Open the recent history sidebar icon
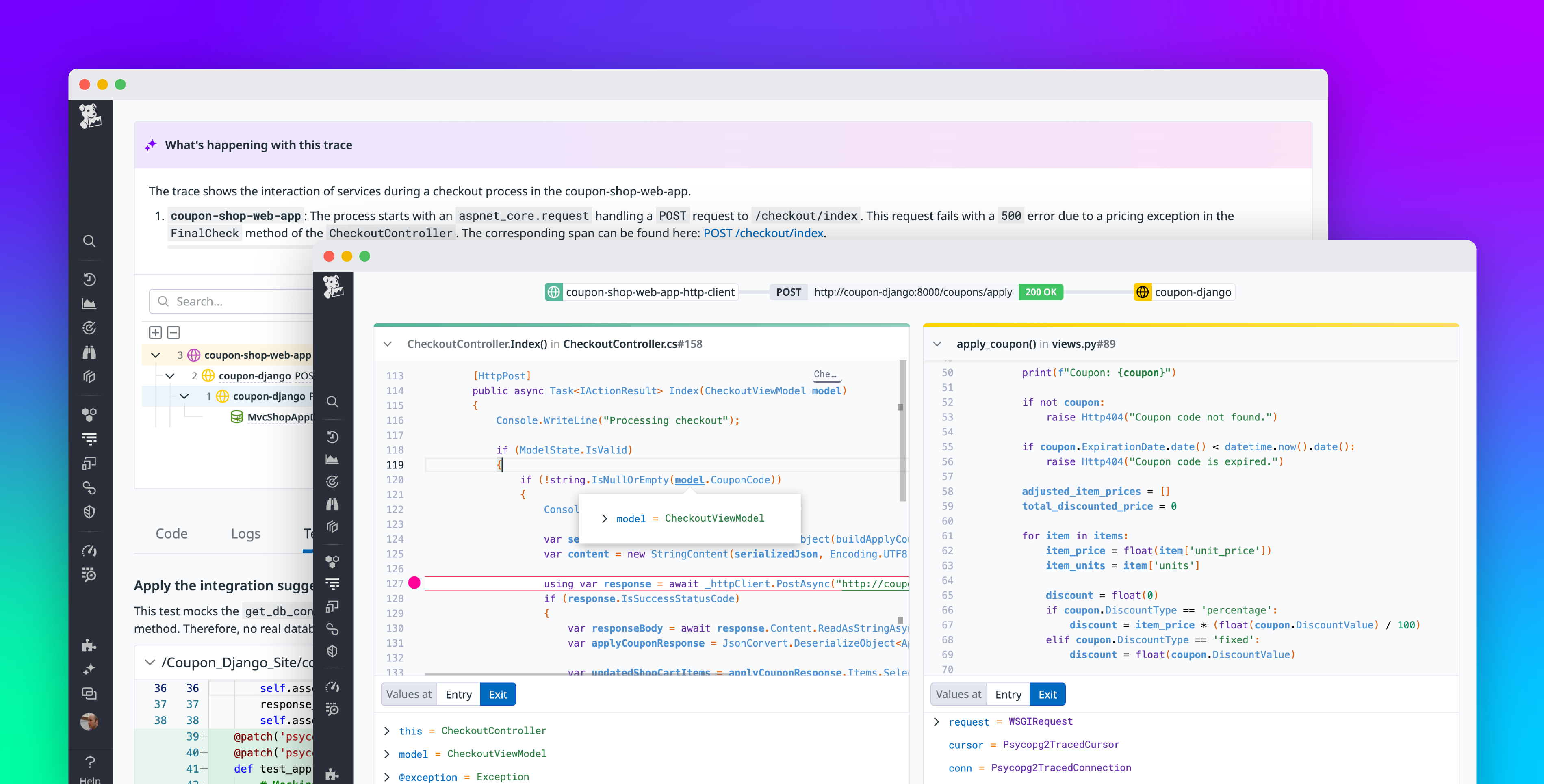 [90, 279]
